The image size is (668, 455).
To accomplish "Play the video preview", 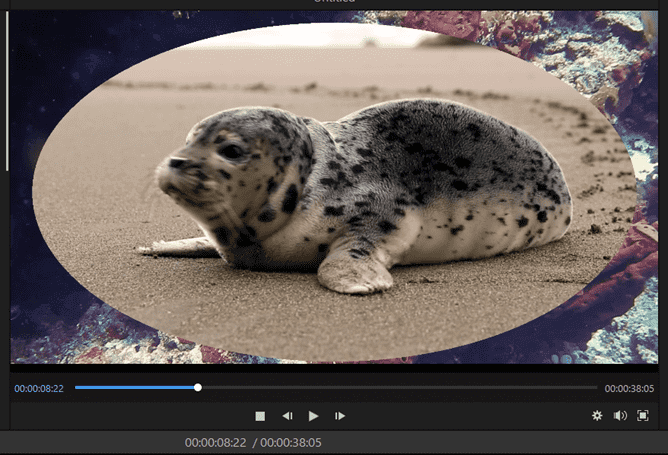I will click(x=313, y=416).
